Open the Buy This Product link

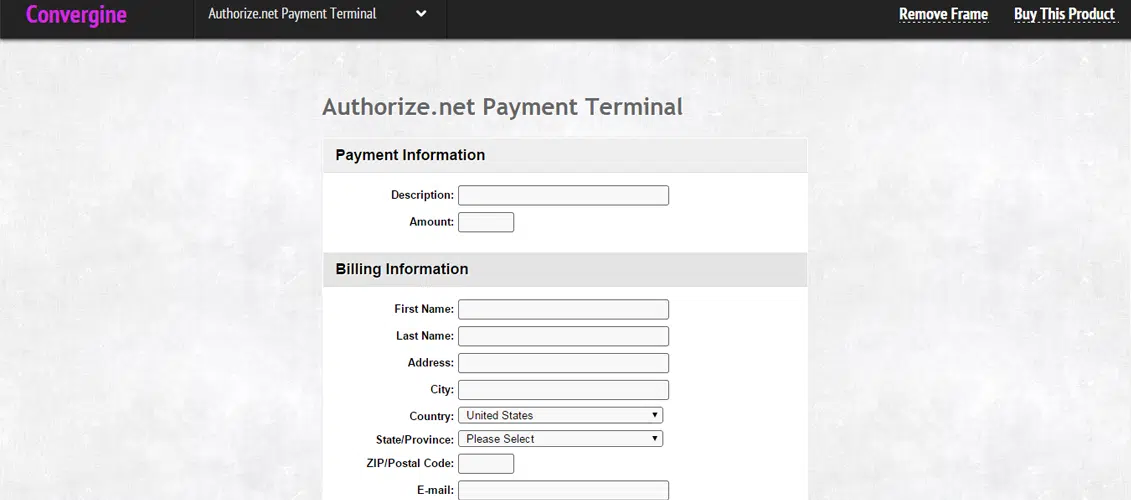1063,14
